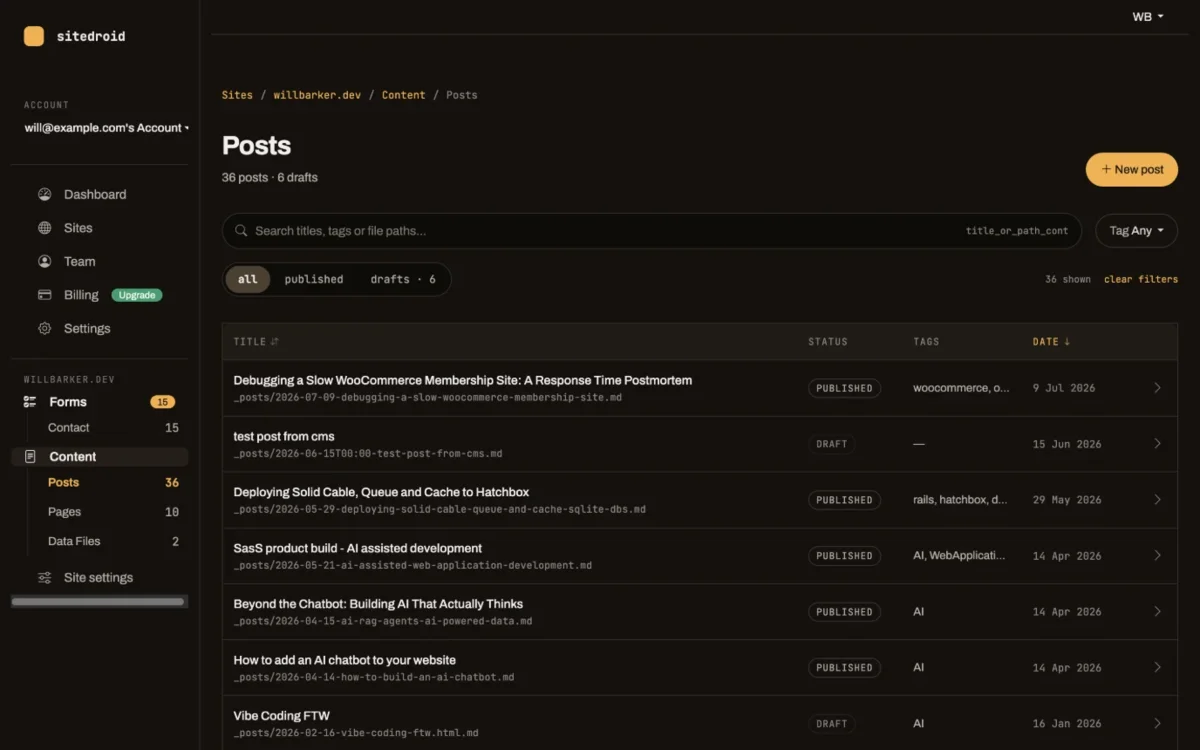Click DRAFT badge on 'test post from cms' row

831,444
